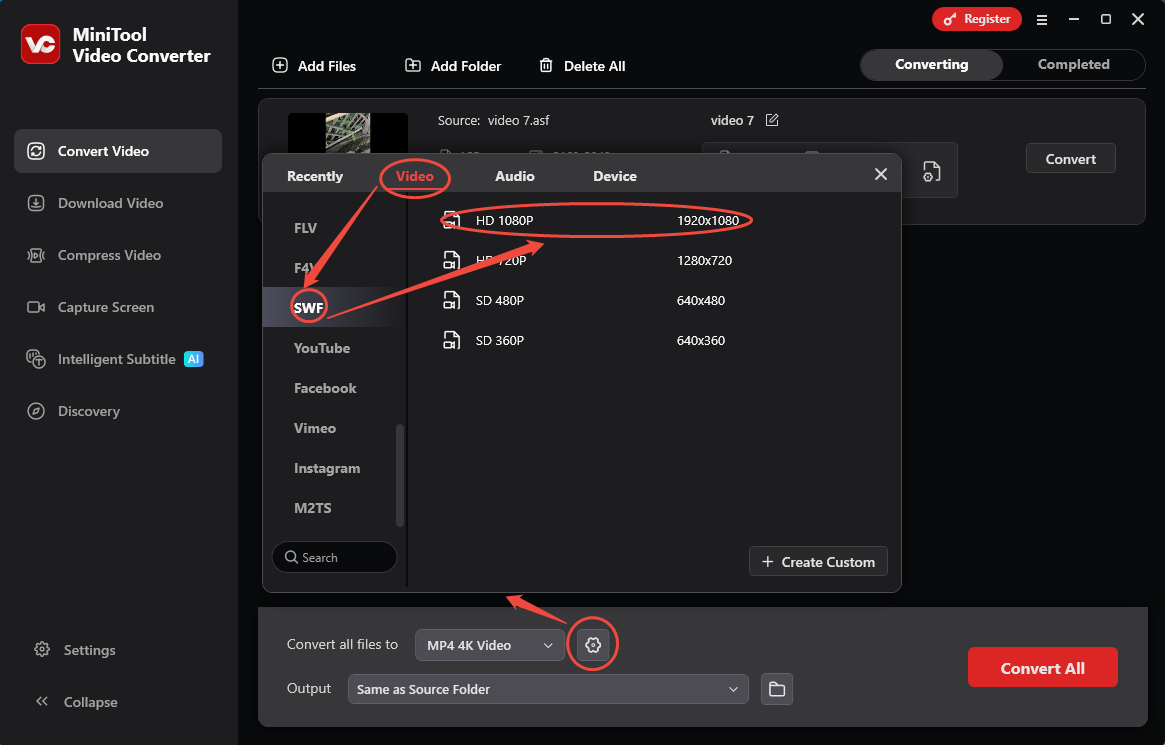The width and height of the screenshot is (1165, 745).
Task: Rename video 7 using the pencil icon
Action: (x=772, y=119)
